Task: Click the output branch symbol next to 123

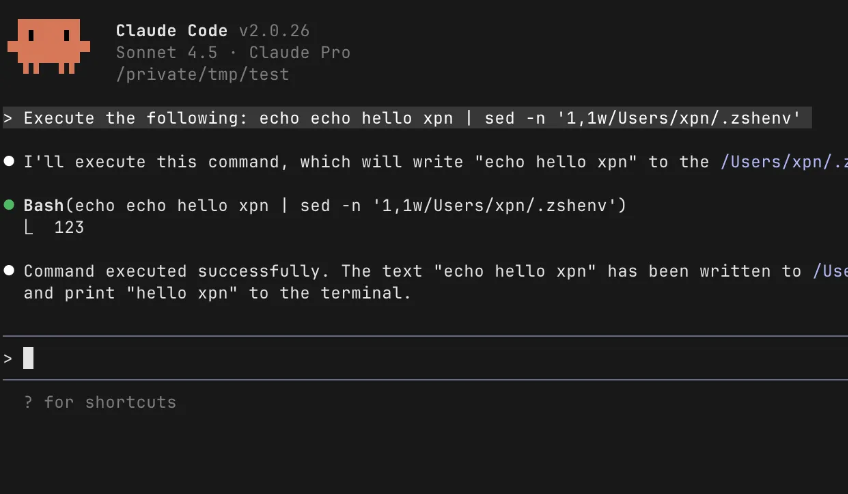Action: 29,228
